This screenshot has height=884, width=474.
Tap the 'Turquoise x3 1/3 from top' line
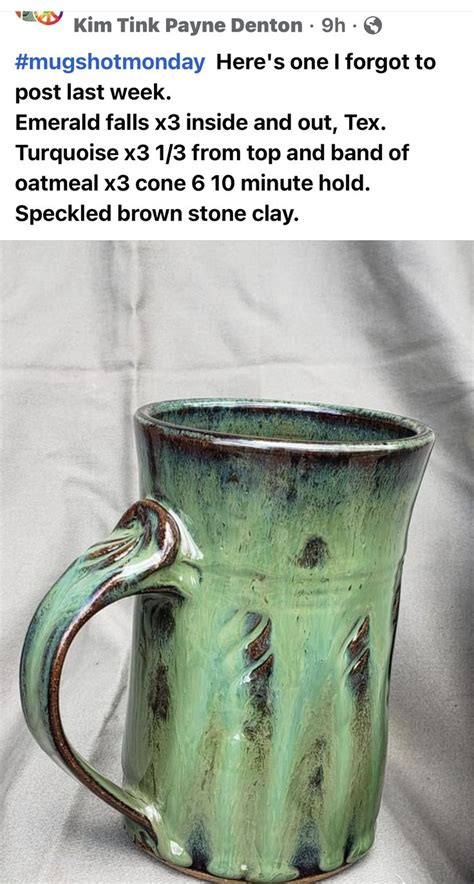point(211,153)
